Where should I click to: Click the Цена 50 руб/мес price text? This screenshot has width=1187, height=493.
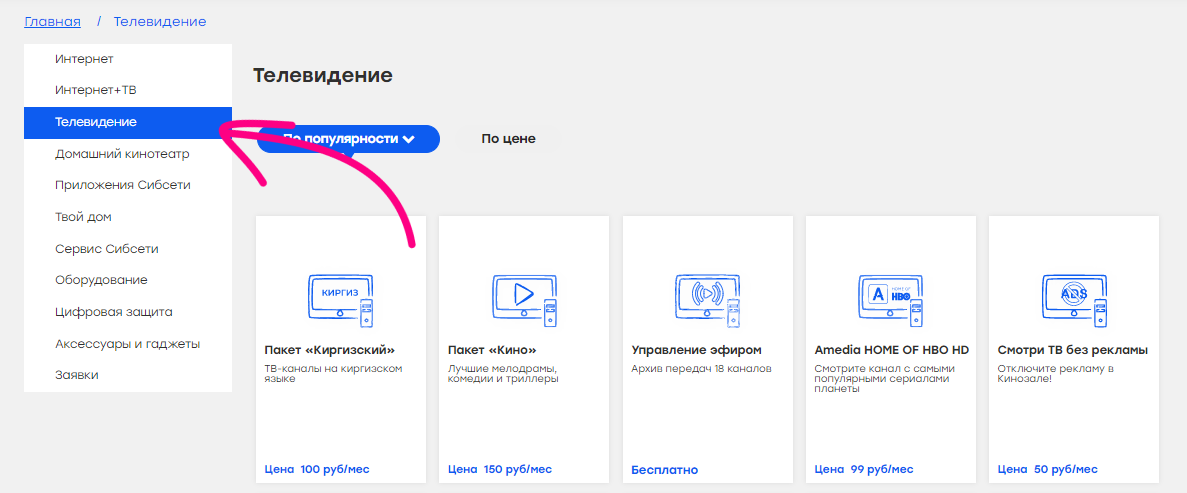[x=1048, y=470]
